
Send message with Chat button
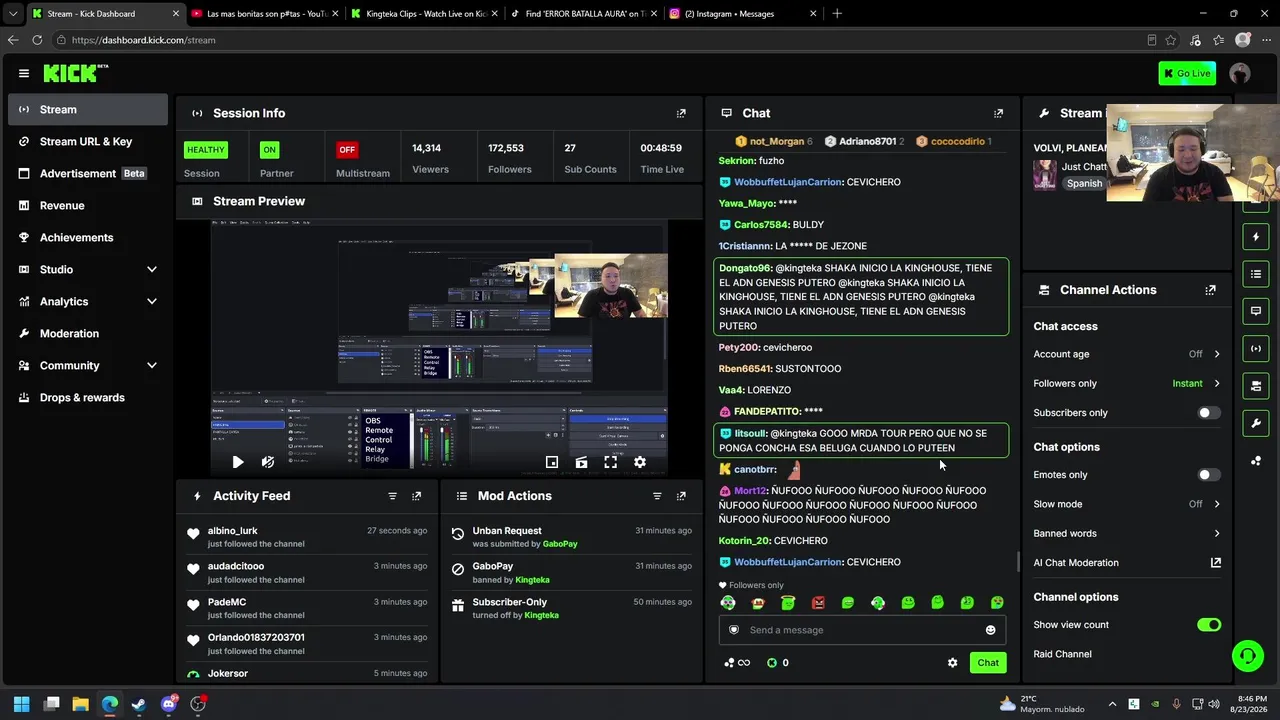[988, 663]
